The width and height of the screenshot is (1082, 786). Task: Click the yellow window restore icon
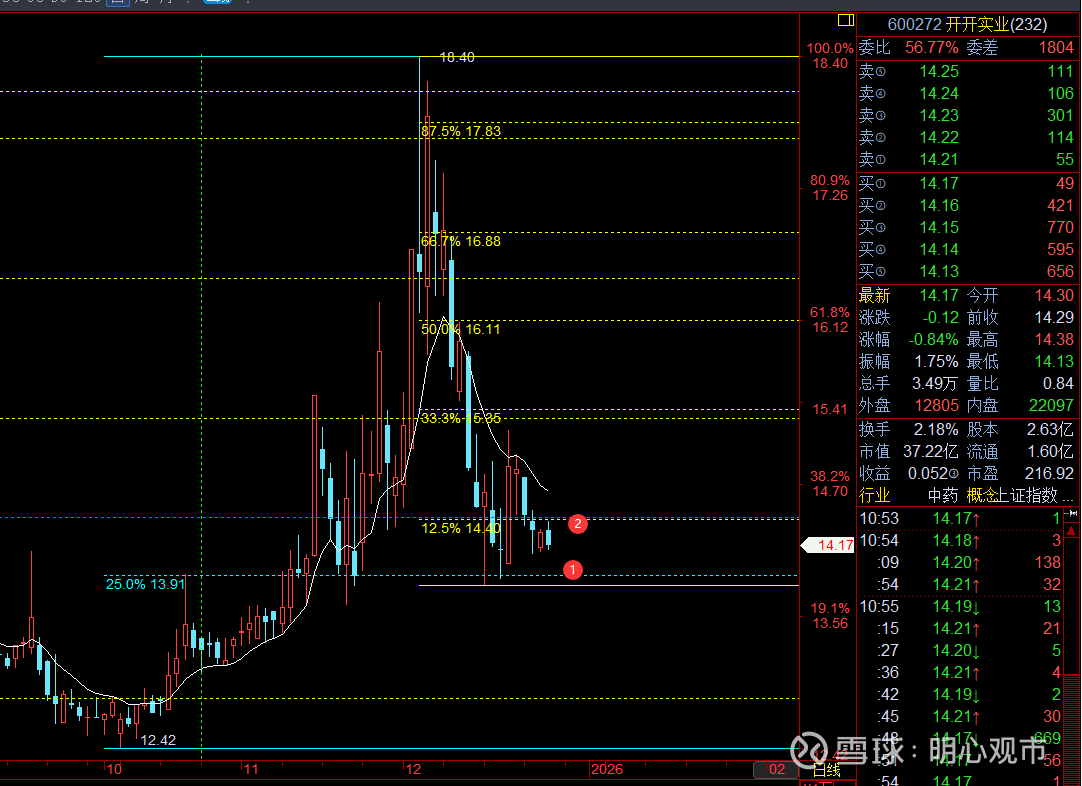(x=845, y=20)
